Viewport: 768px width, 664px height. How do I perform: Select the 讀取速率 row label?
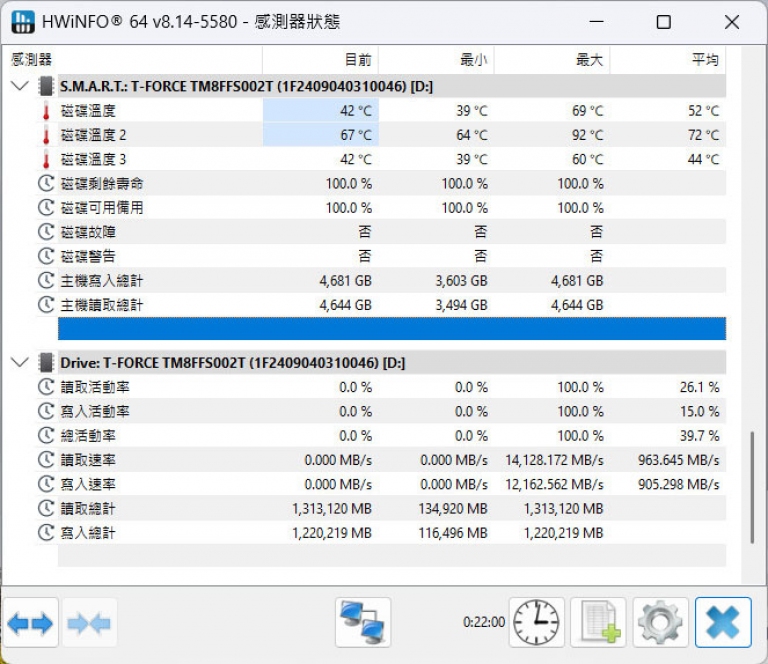88,460
